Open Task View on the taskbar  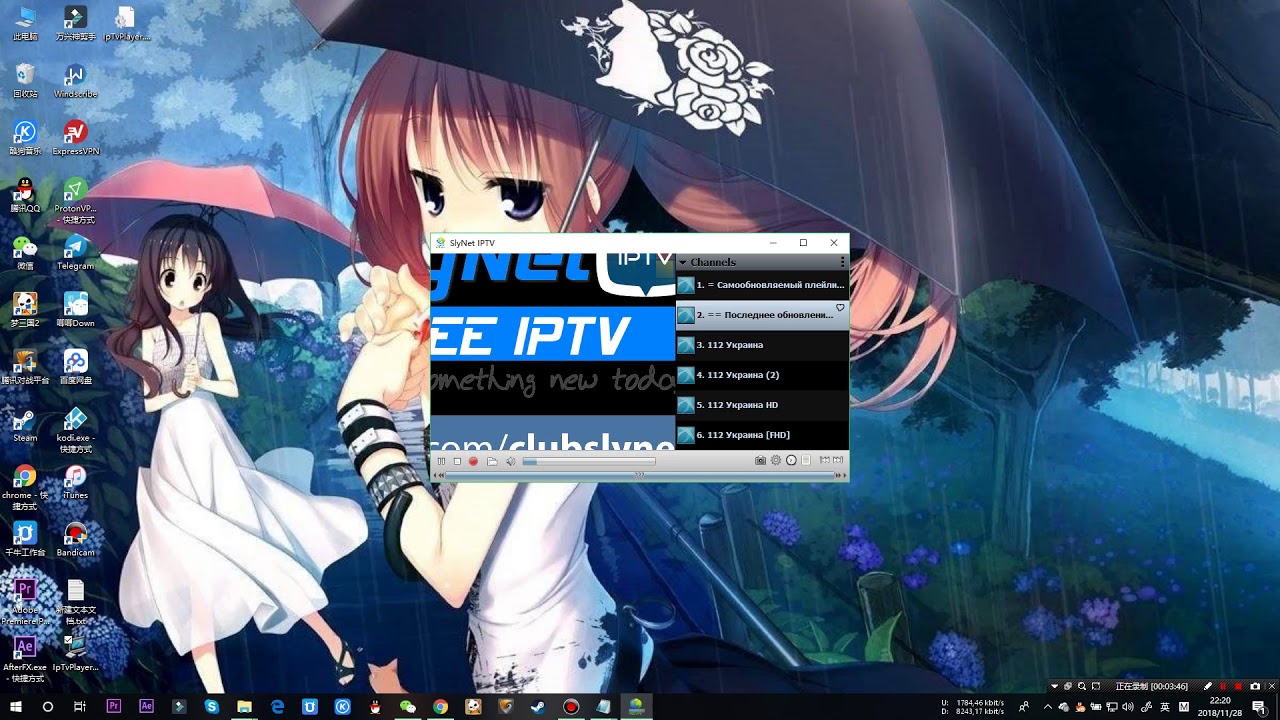point(80,706)
